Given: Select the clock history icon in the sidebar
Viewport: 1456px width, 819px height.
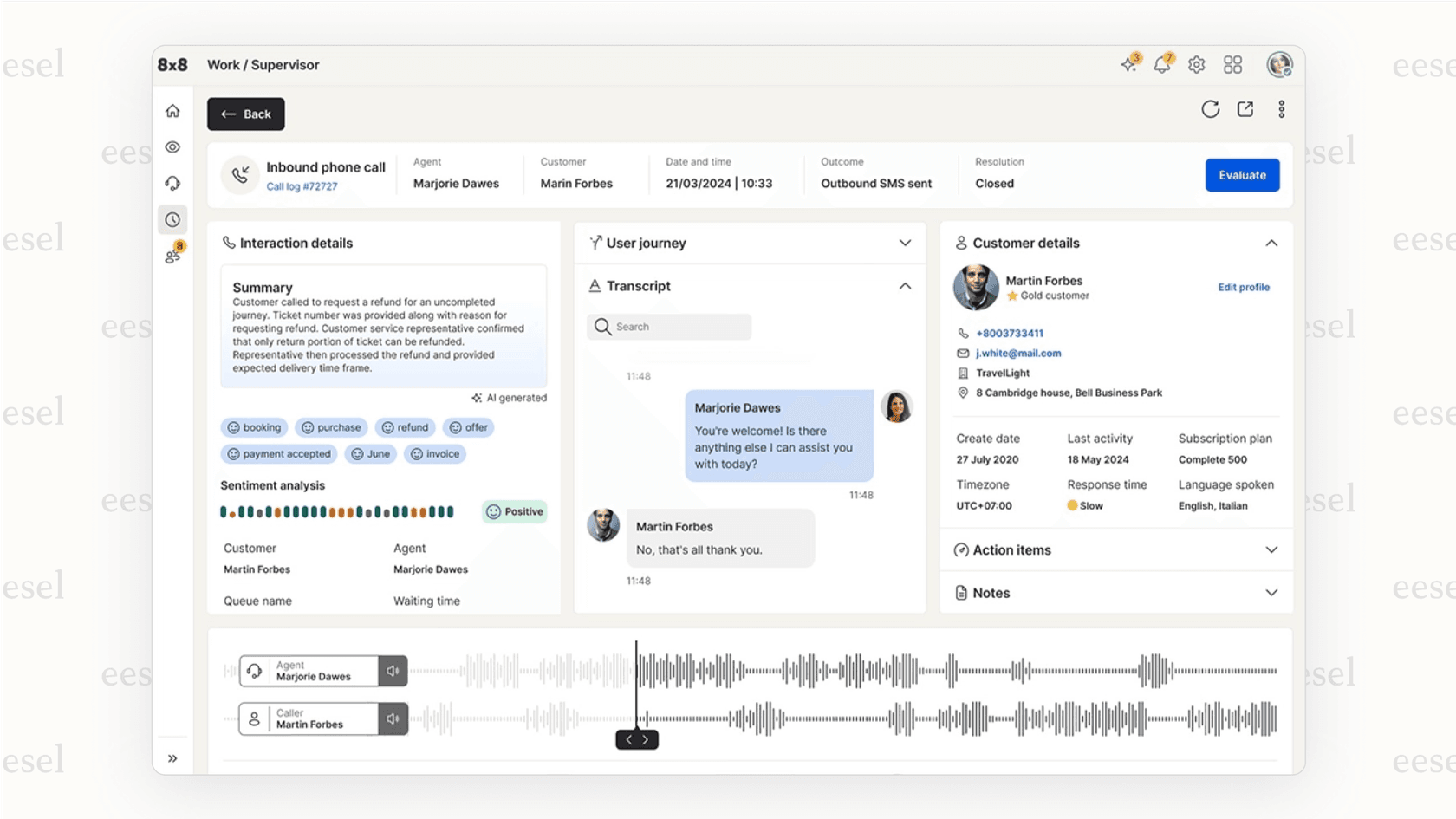Looking at the screenshot, I should pyautogui.click(x=172, y=219).
